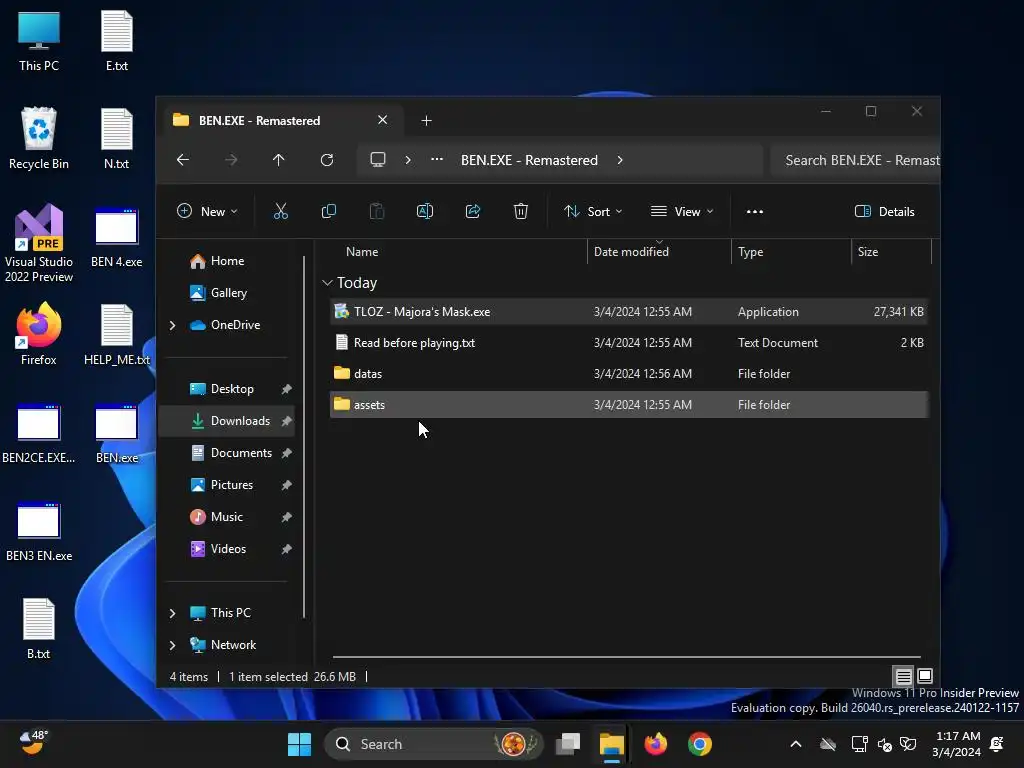Viewport: 1024px width, 768px height.
Task: Select TLOZ - Majora's Mask.exe file
Action: click(628, 312)
